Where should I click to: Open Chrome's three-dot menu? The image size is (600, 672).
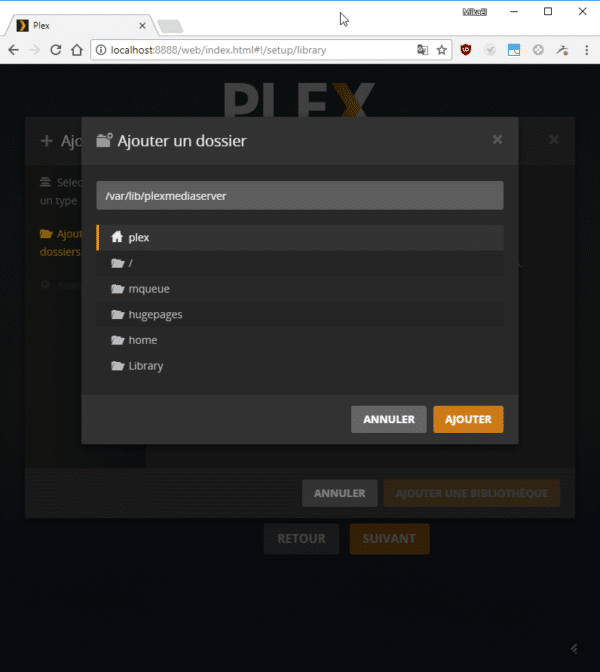[x=587, y=50]
